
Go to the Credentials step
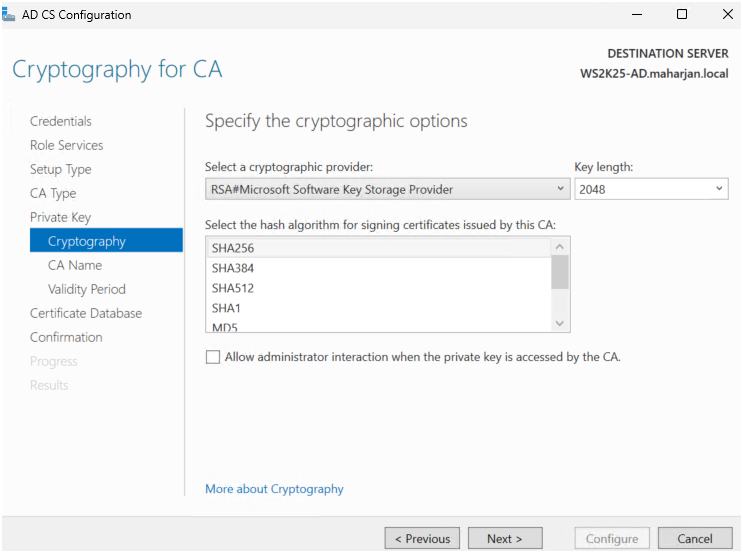point(61,121)
